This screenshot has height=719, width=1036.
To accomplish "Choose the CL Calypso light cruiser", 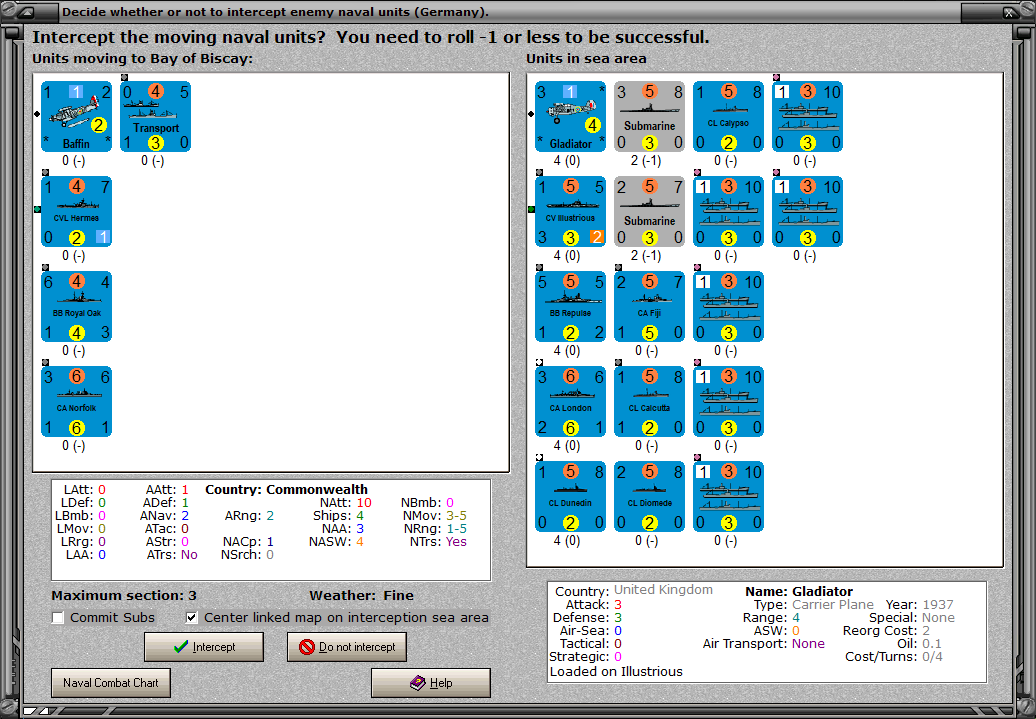I will tap(729, 116).
